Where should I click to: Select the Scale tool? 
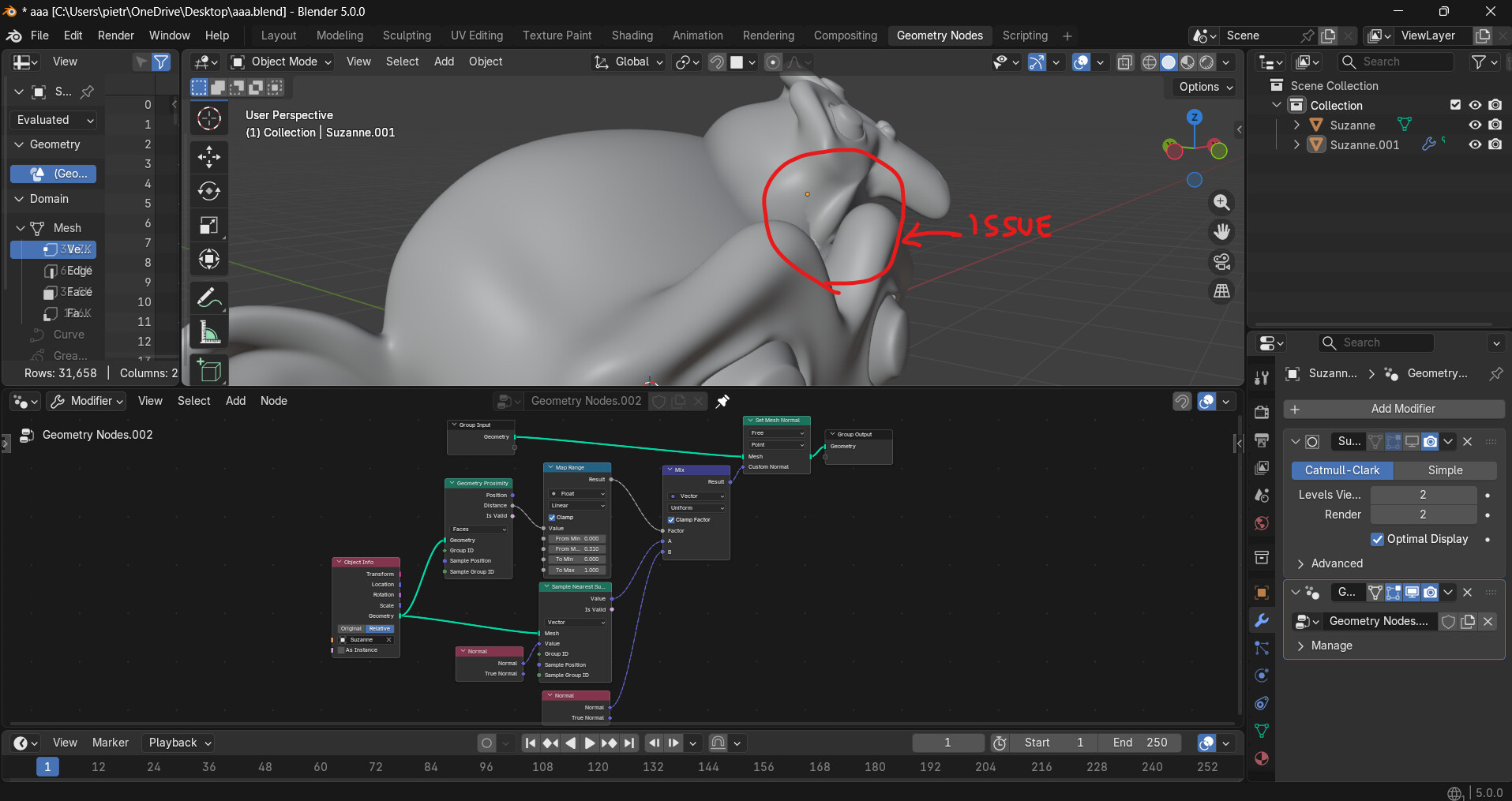coord(208,225)
